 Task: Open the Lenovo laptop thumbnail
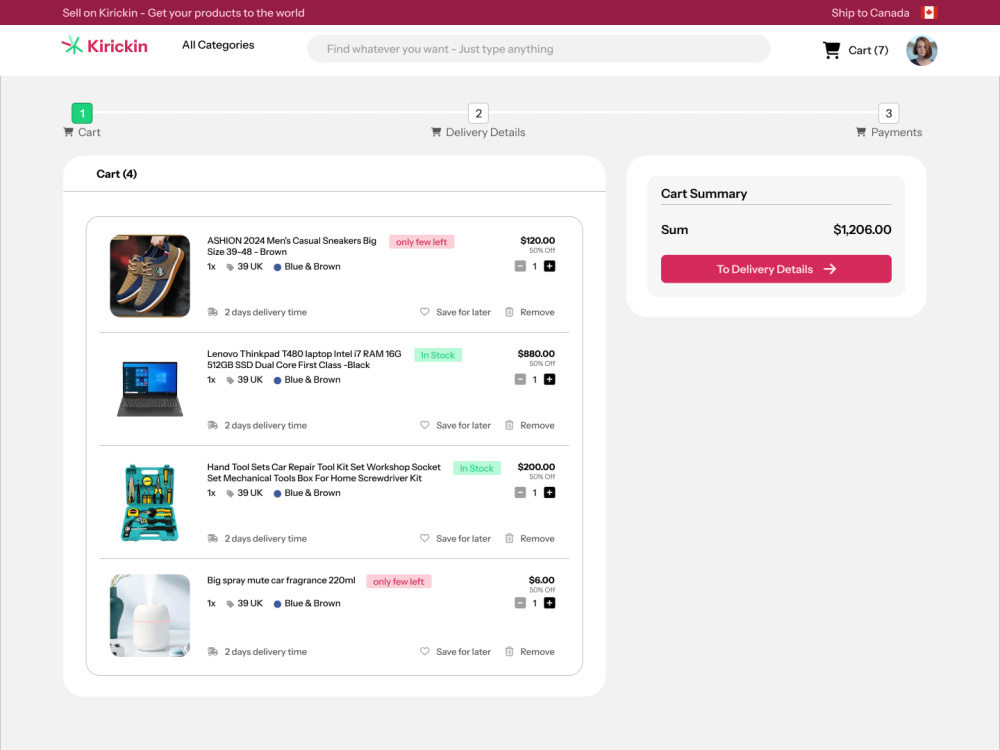tap(150, 388)
